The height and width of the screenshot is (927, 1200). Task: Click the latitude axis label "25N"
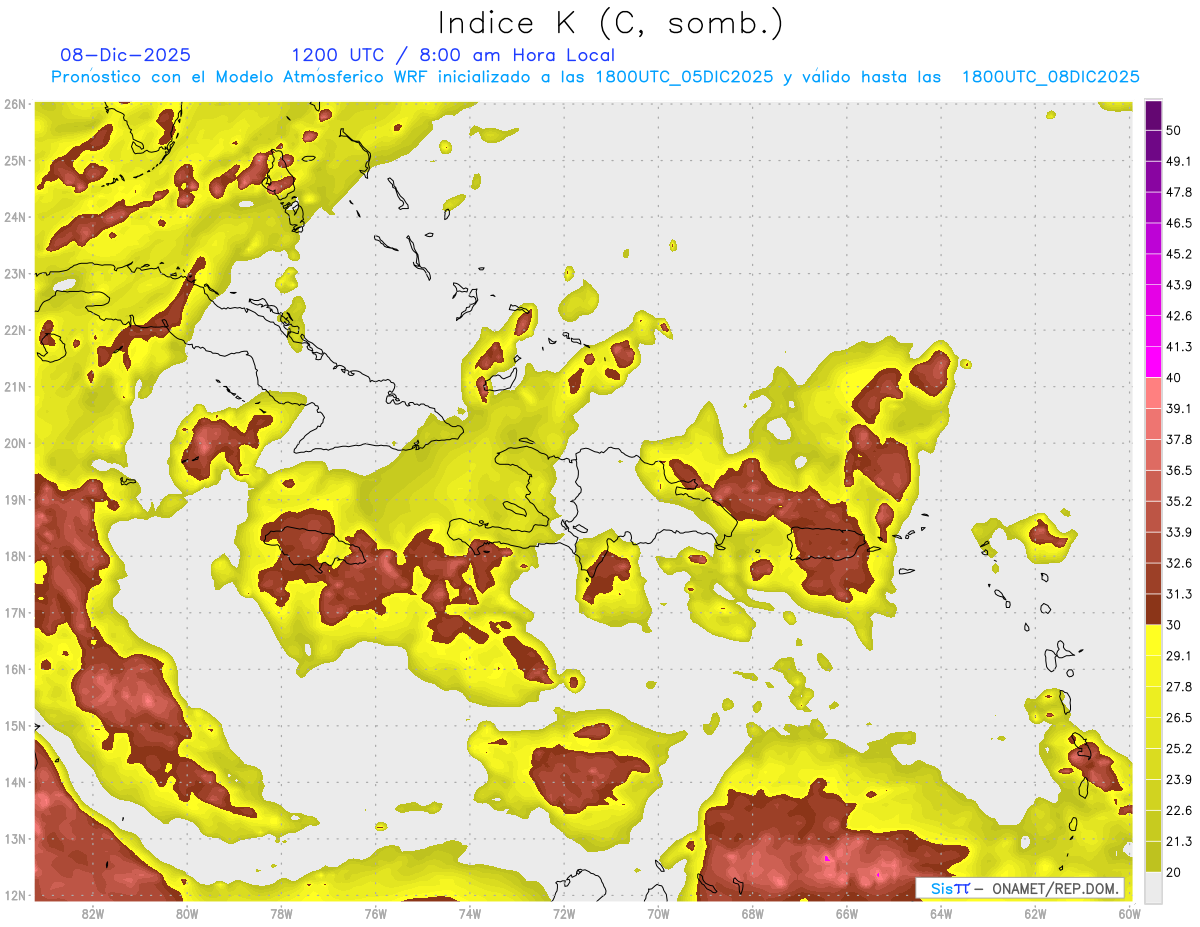[15, 161]
